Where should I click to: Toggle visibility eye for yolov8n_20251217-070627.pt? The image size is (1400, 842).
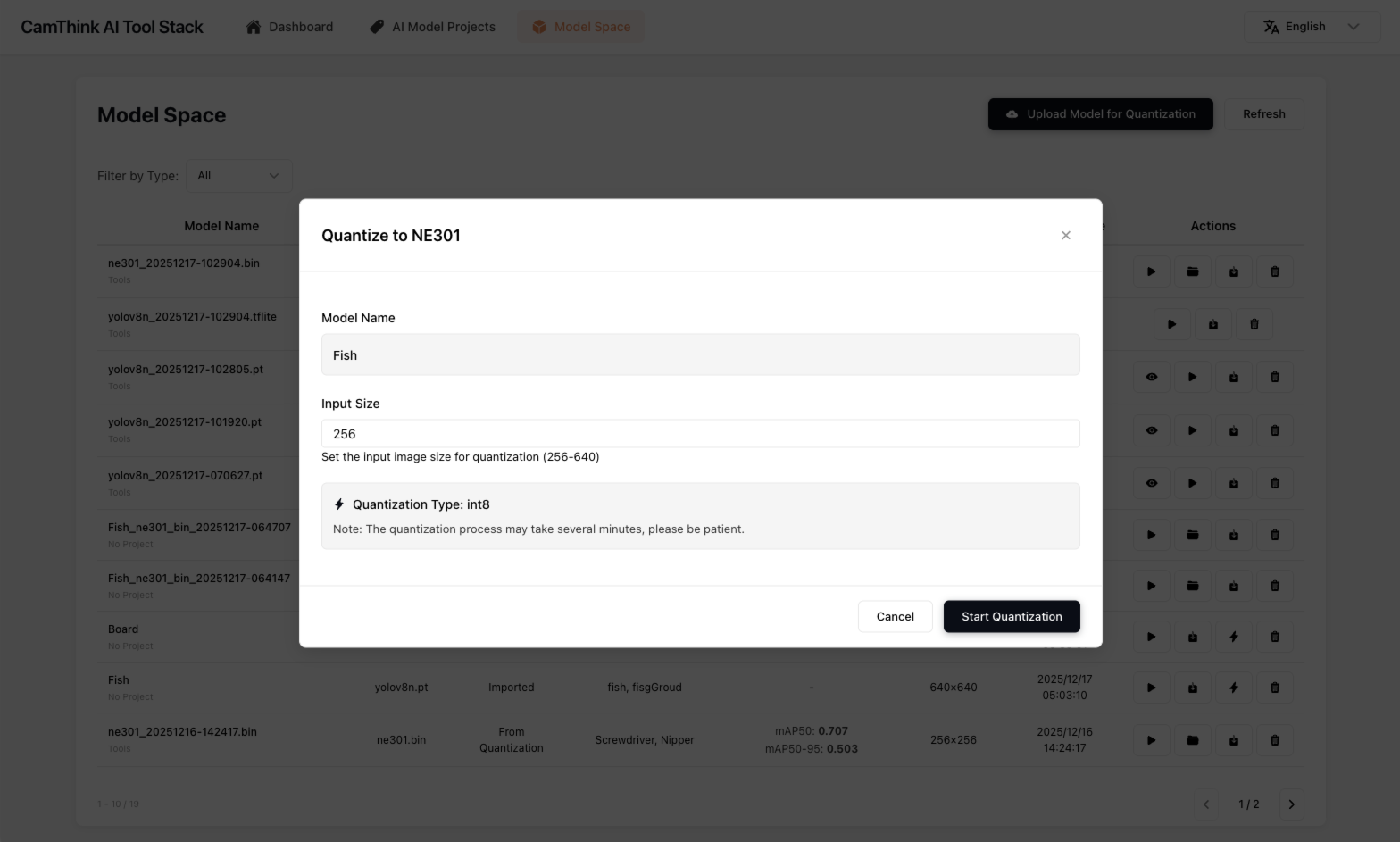pos(1151,483)
